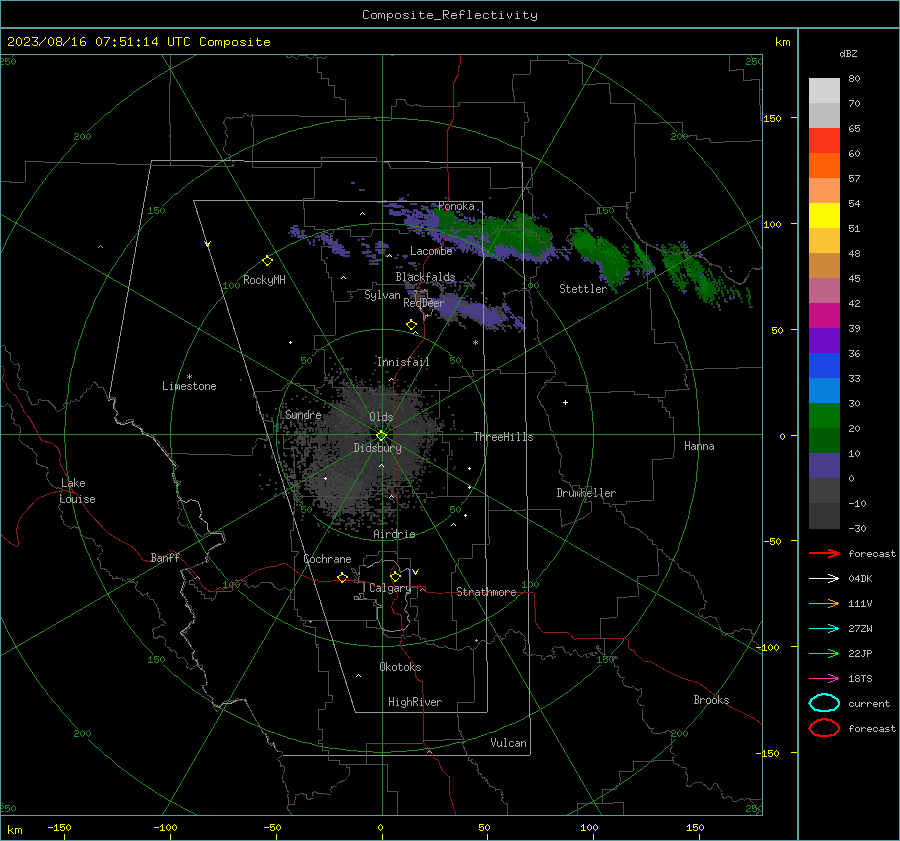Click the Banff label

point(165,557)
